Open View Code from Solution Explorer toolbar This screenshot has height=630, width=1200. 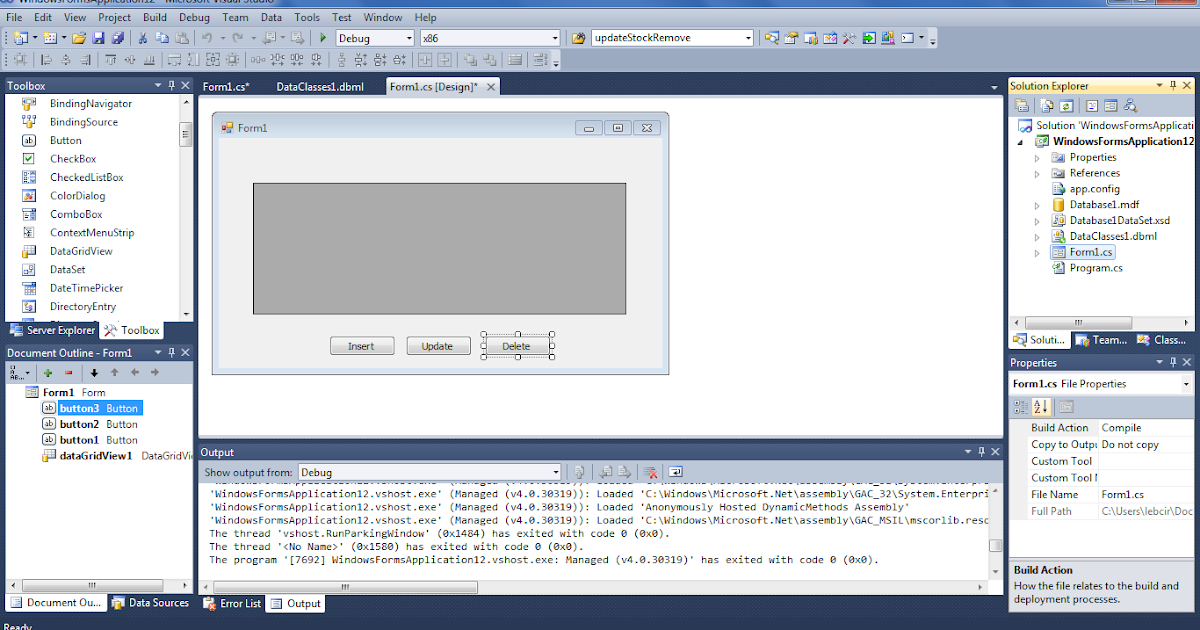pyautogui.click(x=1092, y=105)
